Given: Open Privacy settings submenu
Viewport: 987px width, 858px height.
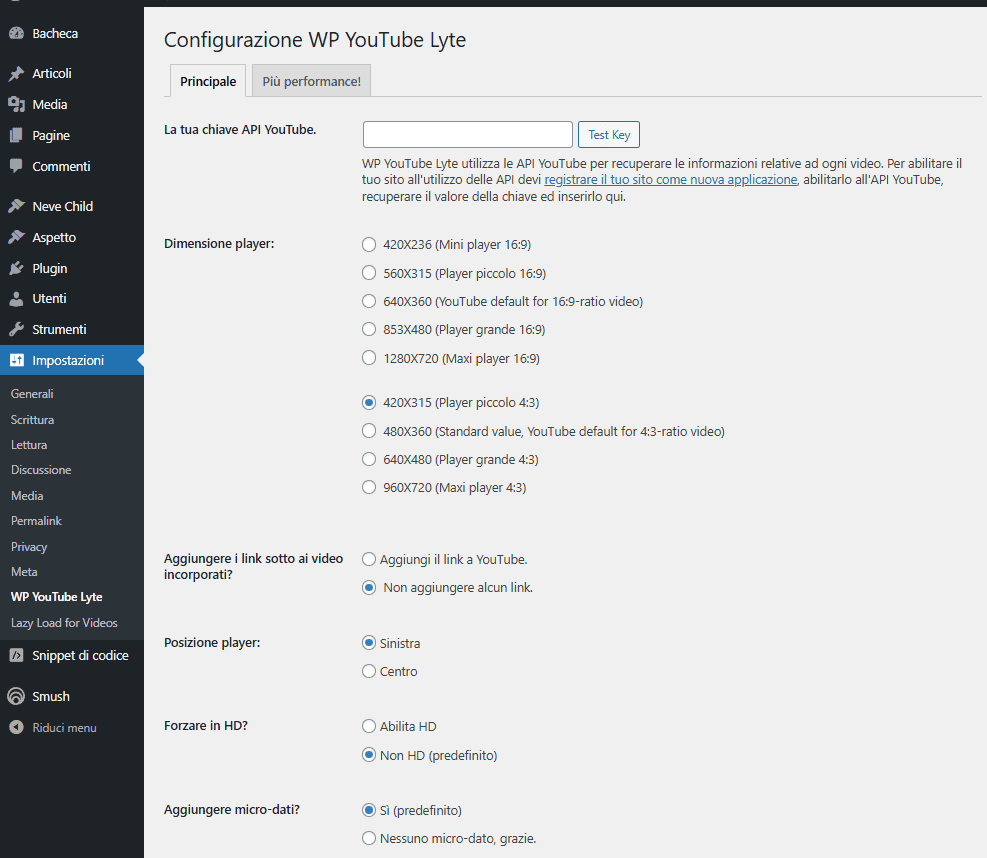Looking at the screenshot, I should [x=29, y=547].
